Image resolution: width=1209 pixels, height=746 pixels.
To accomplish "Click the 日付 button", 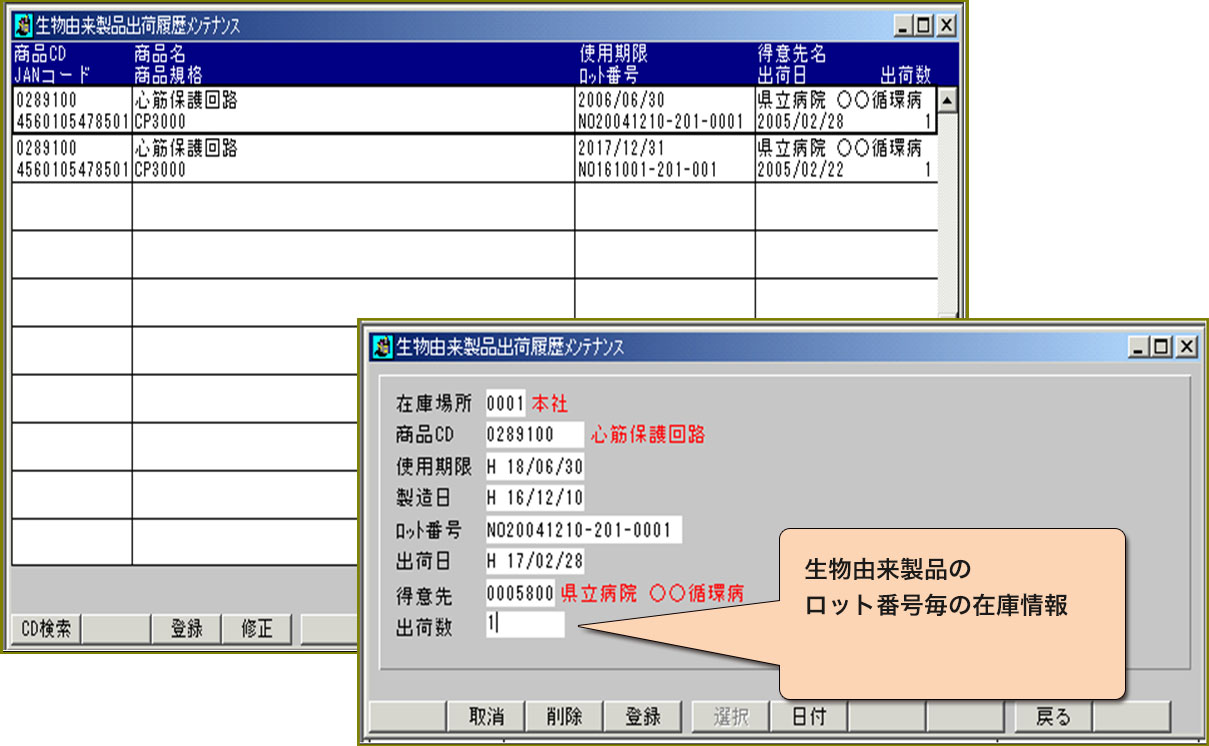I will point(808,716).
